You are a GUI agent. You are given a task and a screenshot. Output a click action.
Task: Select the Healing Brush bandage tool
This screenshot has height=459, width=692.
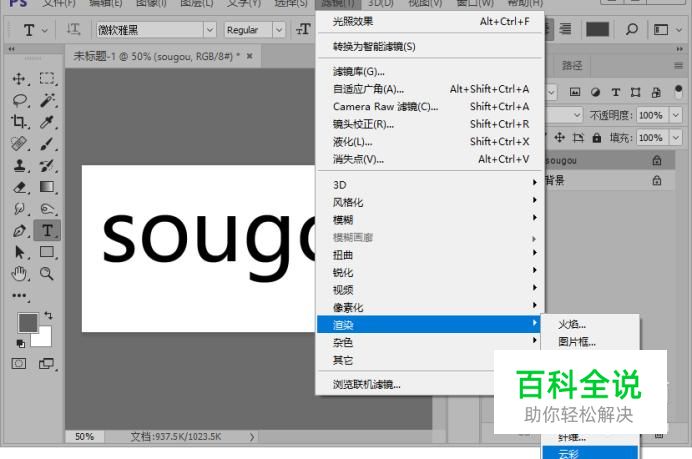(19, 144)
